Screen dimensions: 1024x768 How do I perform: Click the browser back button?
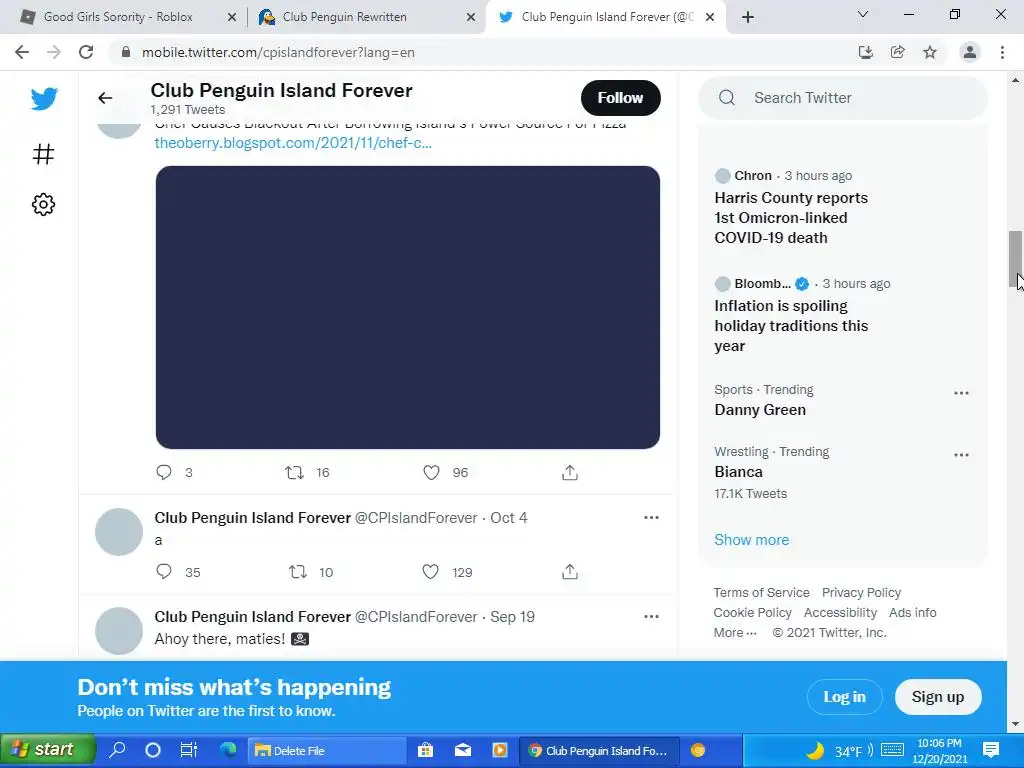coord(22,52)
